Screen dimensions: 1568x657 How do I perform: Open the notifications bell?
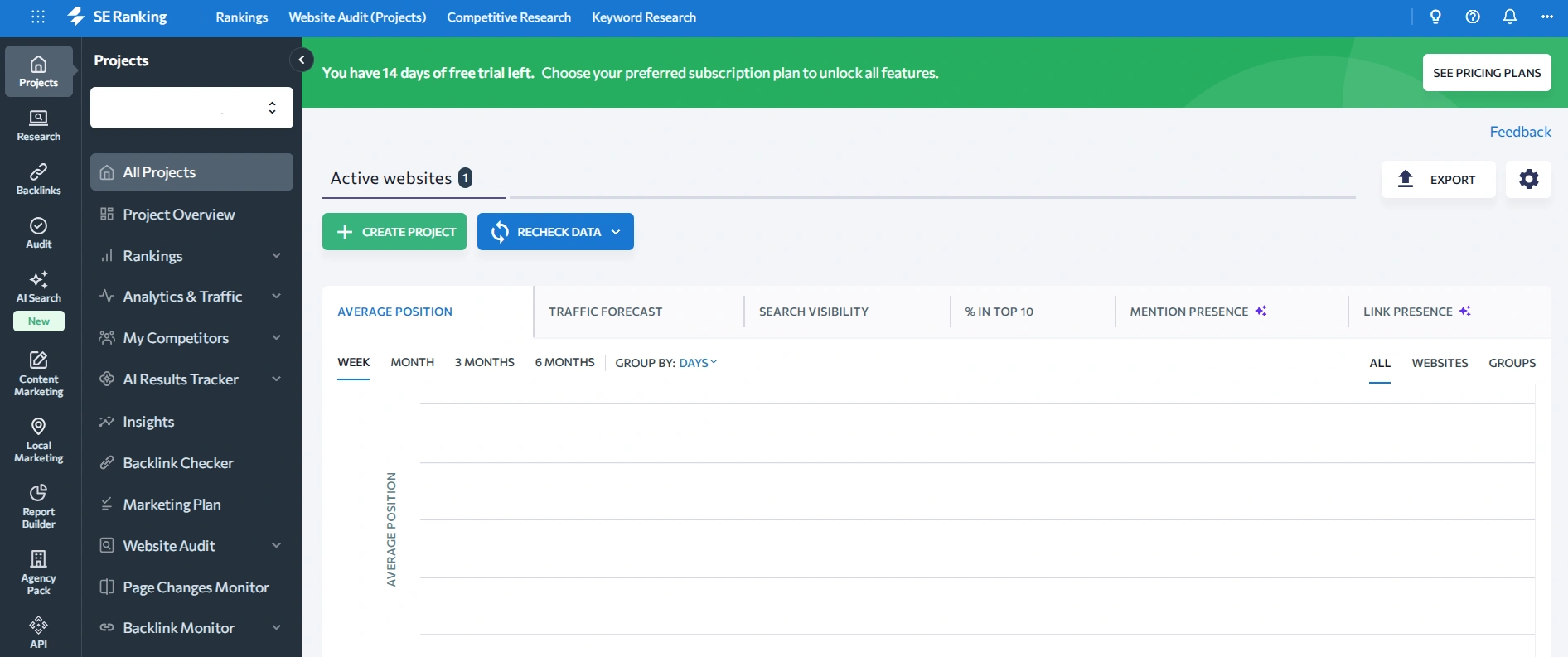click(1510, 17)
